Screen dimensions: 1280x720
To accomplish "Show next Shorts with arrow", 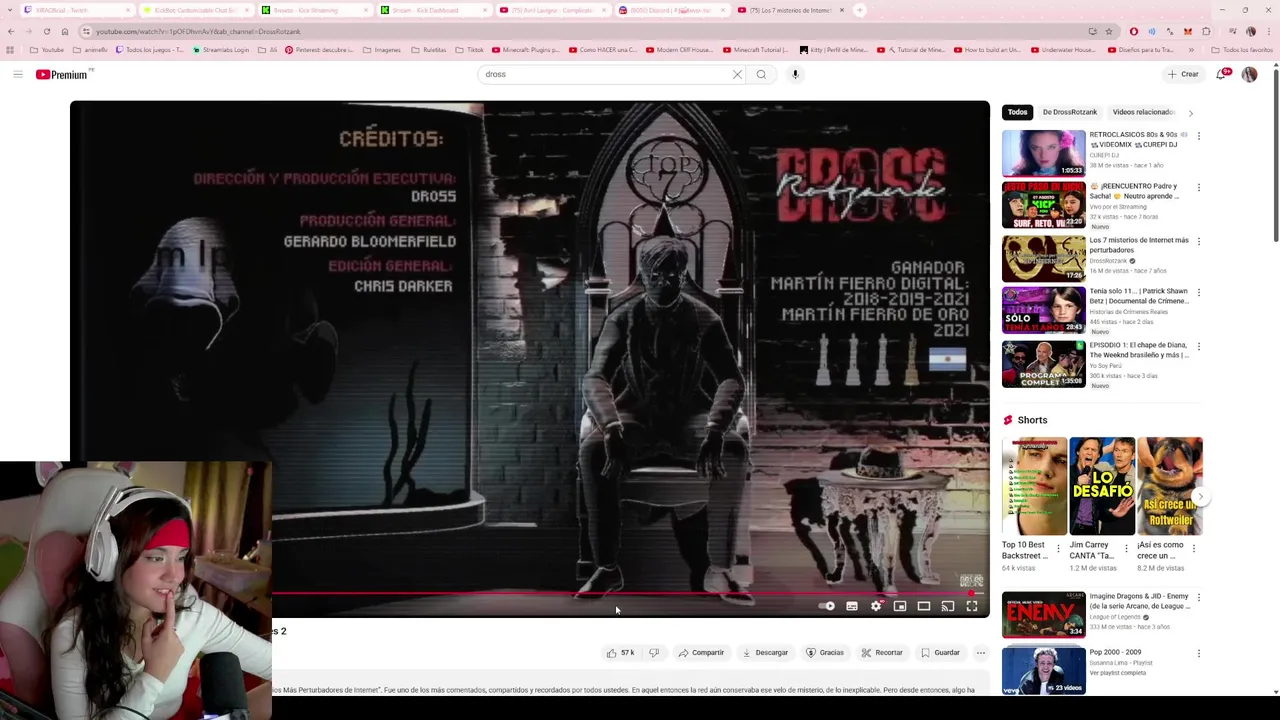I will pos(1200,497).
